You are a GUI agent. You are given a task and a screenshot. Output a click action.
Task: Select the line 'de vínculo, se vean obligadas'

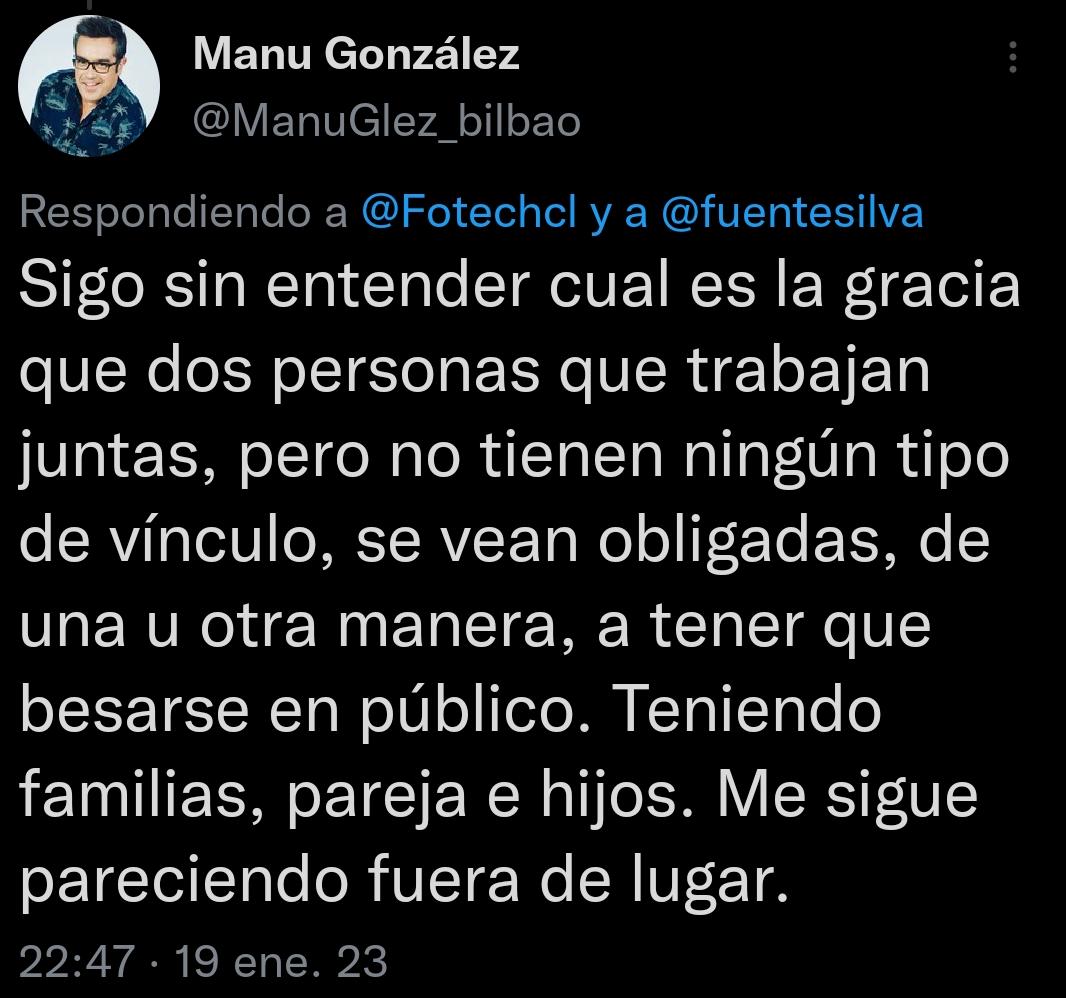pyautogui.click(x=504, y=542)
